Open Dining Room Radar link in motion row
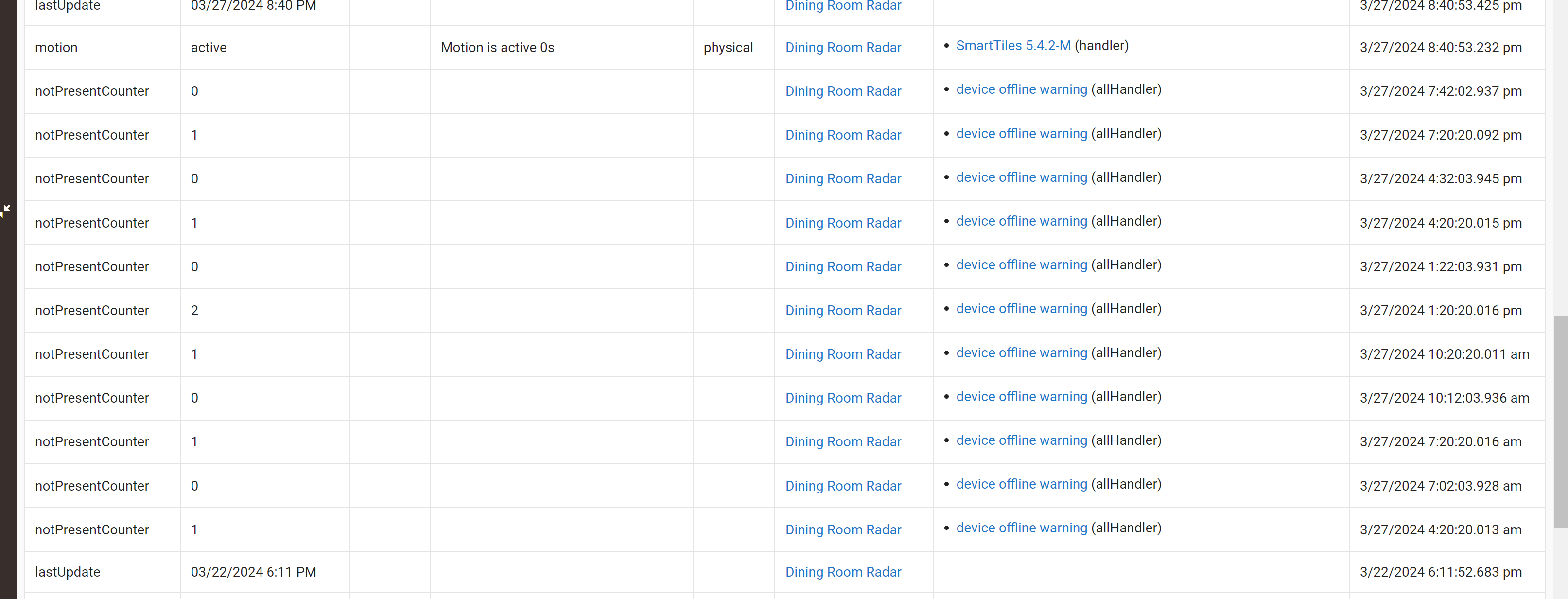1568x599 pixels. click(x=843, y=48)
